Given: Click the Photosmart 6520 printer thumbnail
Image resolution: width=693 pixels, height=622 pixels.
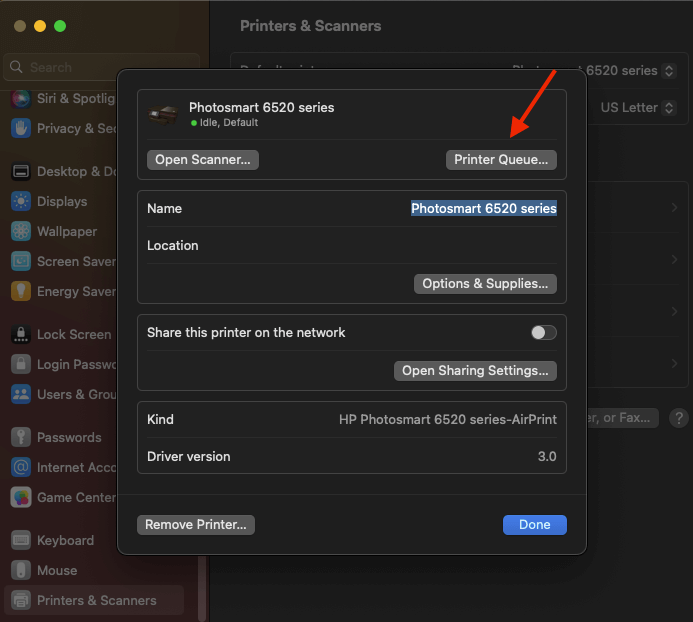Looking at the screenshot, I should point(164,115).
